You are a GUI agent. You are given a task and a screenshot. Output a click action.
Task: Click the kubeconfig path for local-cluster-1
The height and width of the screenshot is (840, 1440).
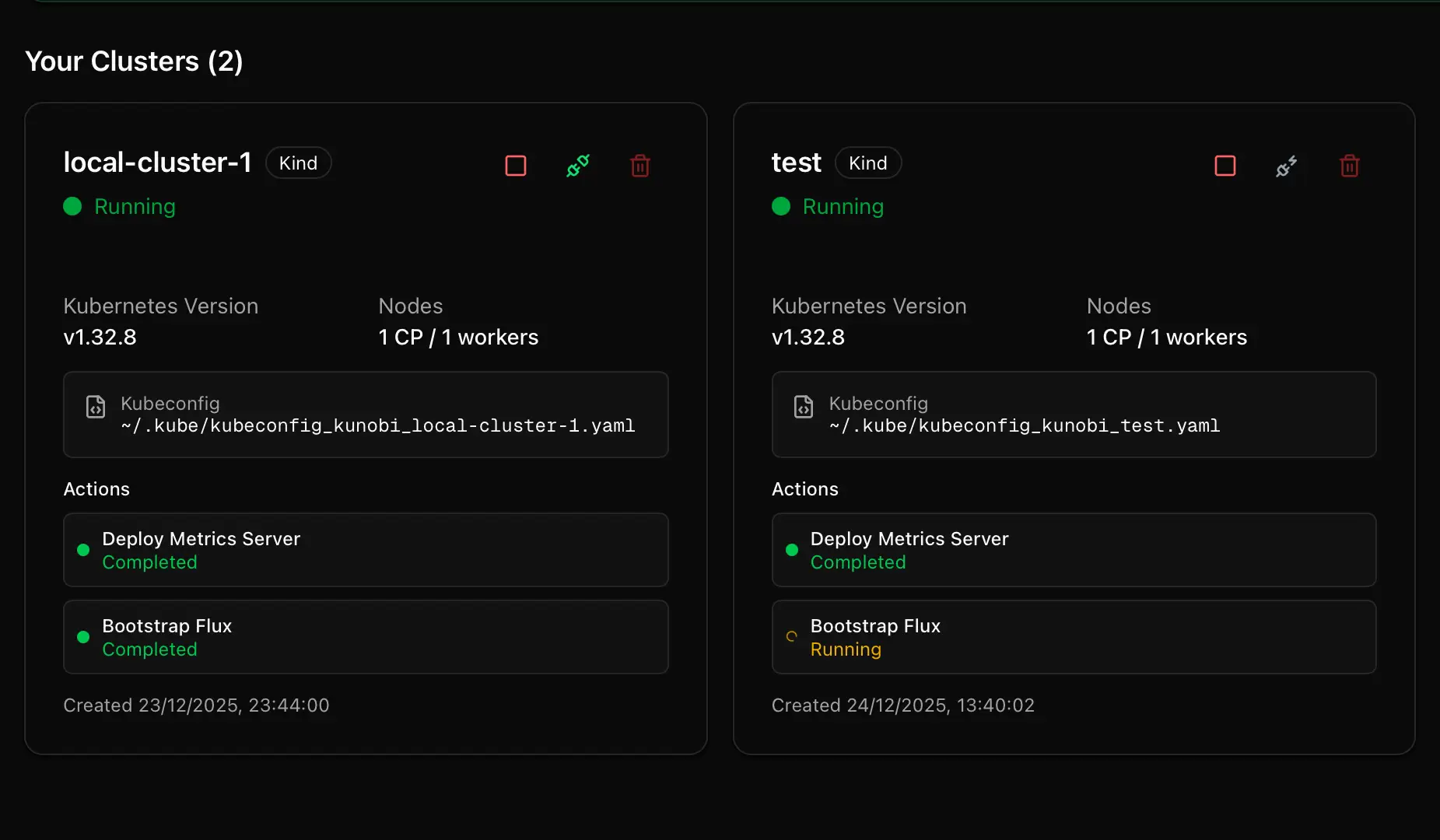pos(377,425)
